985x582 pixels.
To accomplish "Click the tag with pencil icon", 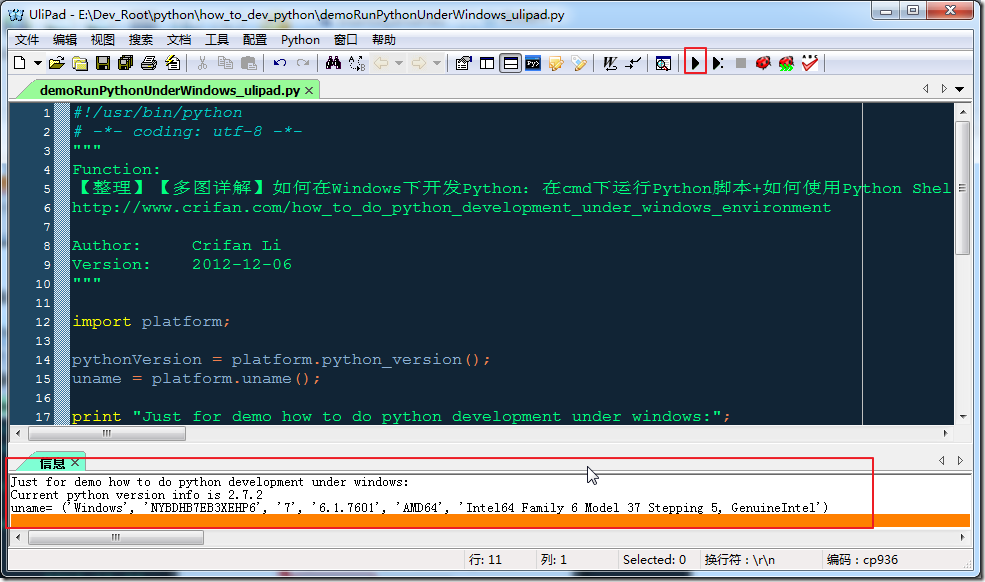I will [x=579, y=63].
